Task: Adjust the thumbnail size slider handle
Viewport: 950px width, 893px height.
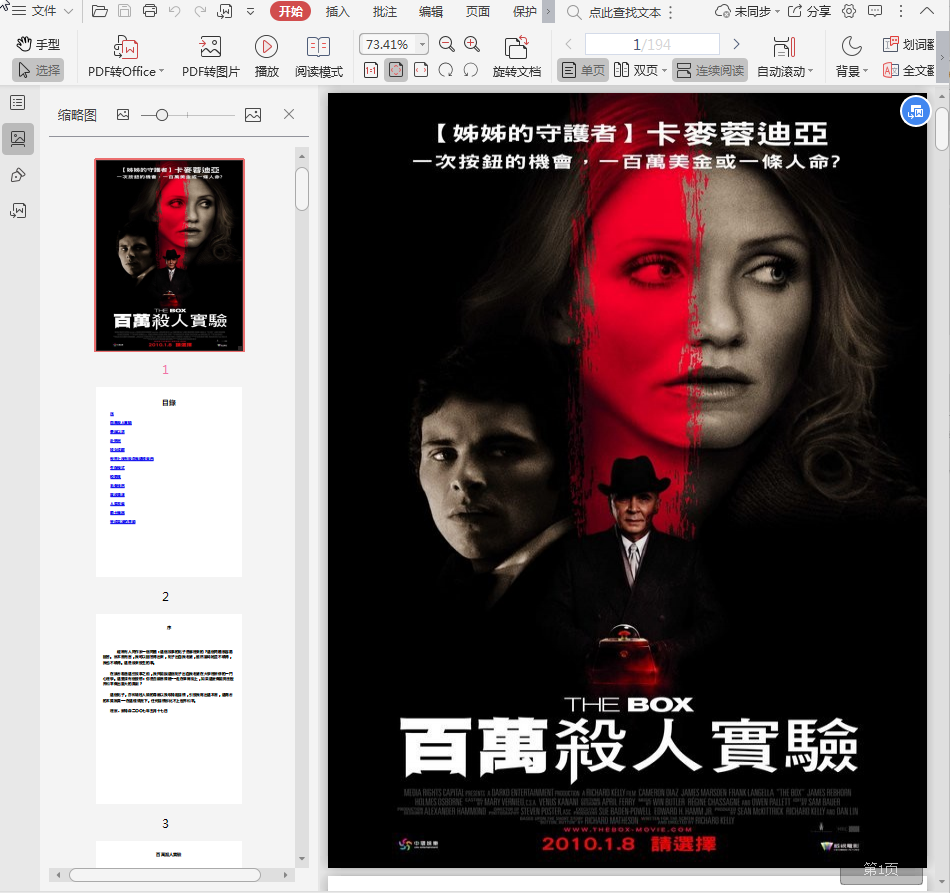Action: (x=162, y=115)
